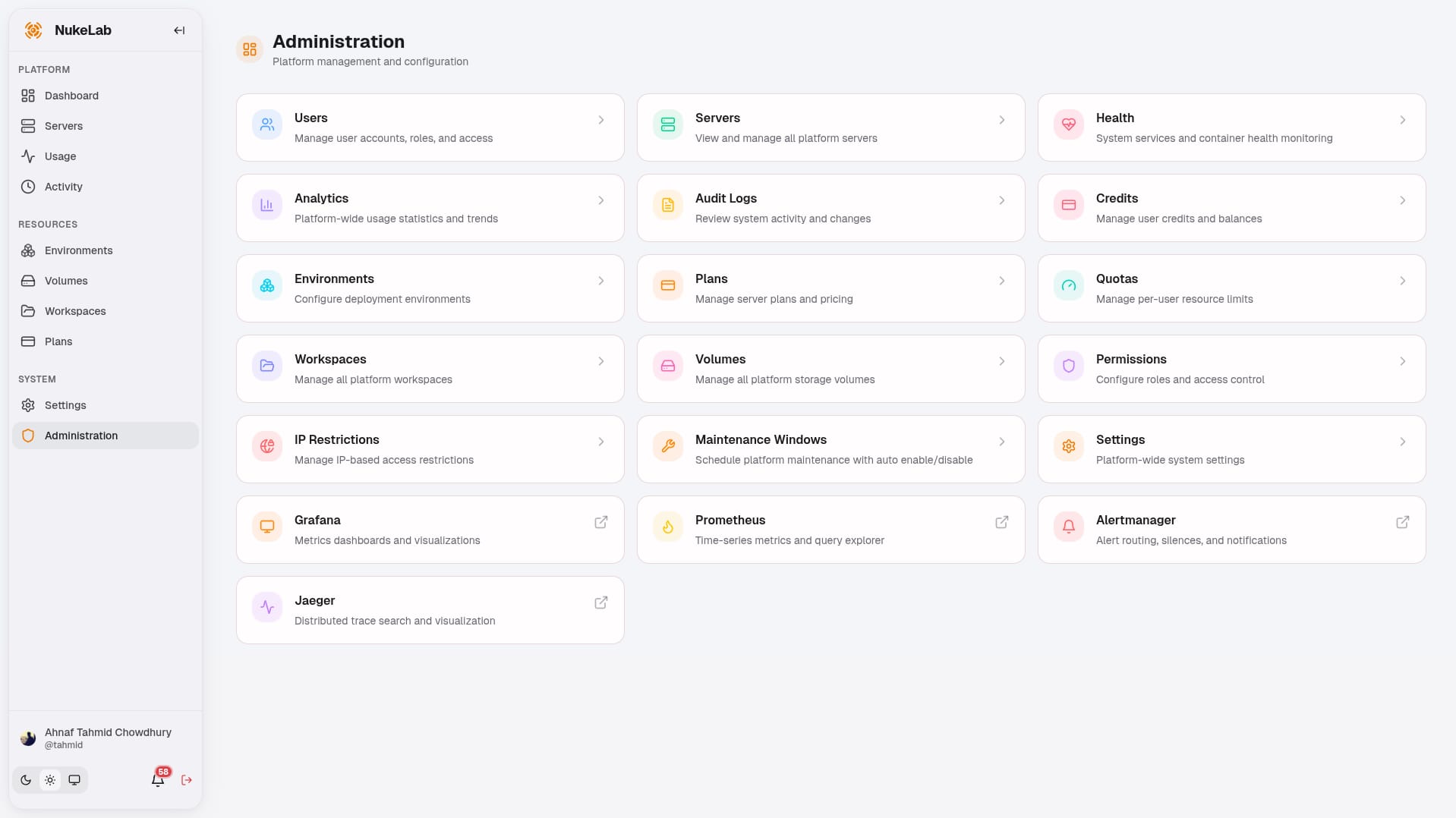Click the Health heart icon

click(x=1069, y=124)
